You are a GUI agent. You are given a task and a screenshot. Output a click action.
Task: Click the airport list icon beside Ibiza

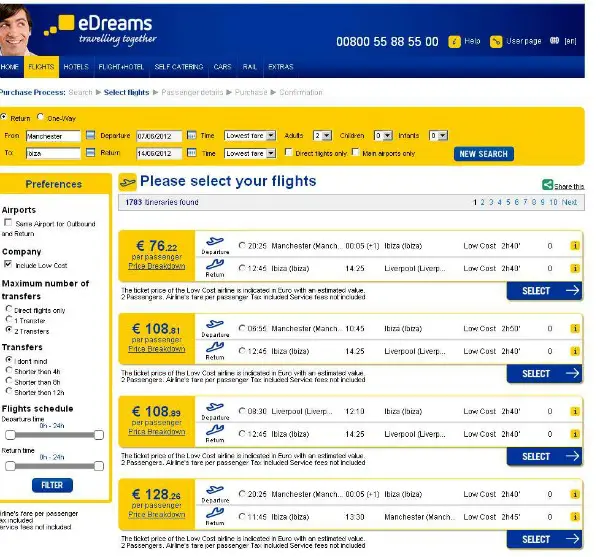click(90, 153)
